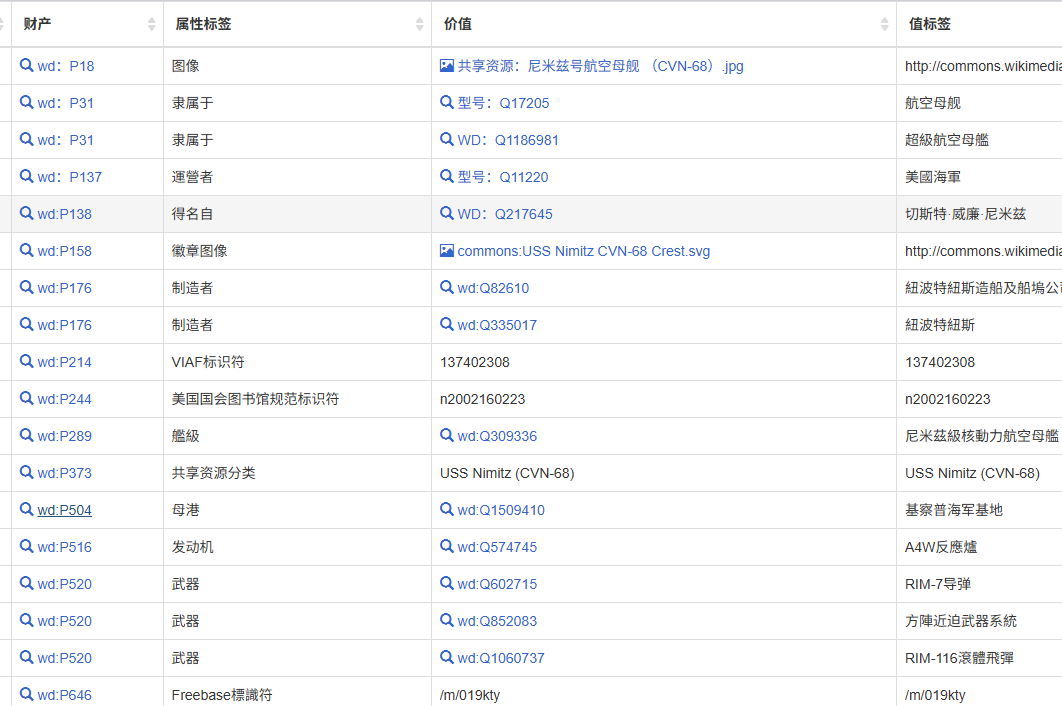The image size is (1062, 706).
Task: Click the image icon before 尼米兹号航空母舰 jpg link
Action: [447, 66]
